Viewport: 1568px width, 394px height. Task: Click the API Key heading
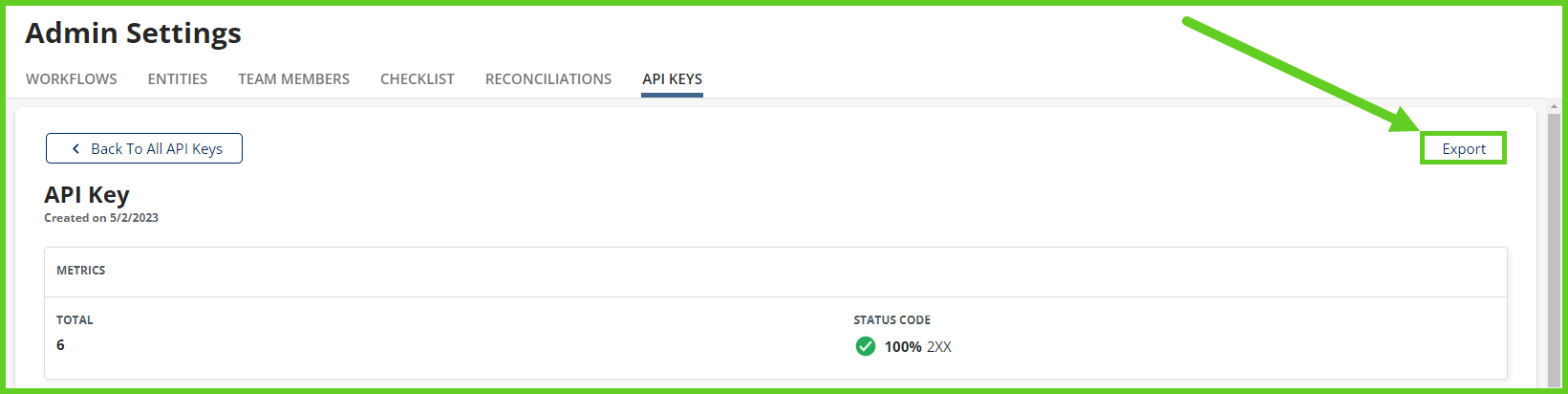87,195
